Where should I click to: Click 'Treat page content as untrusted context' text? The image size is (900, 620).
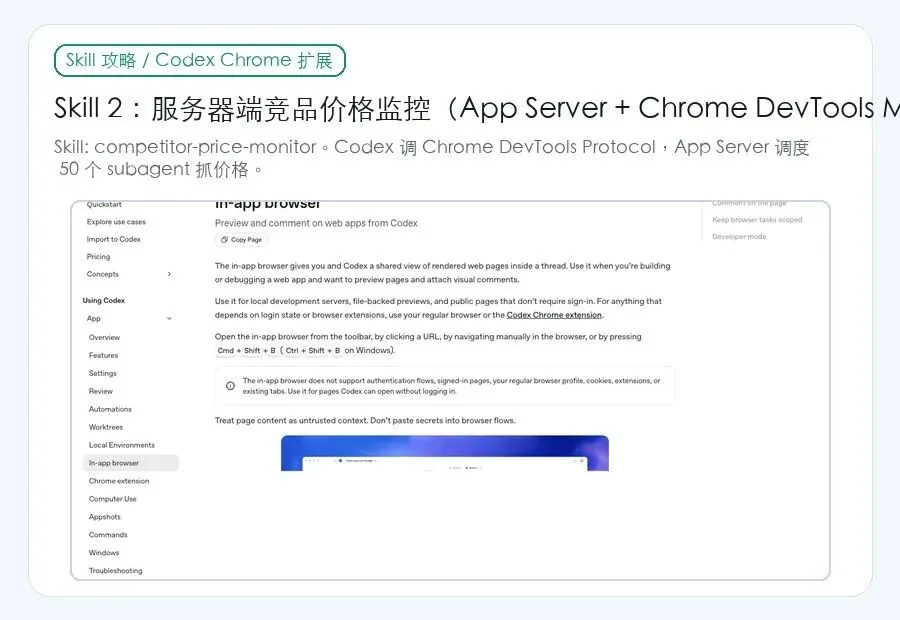coord(291,421)
